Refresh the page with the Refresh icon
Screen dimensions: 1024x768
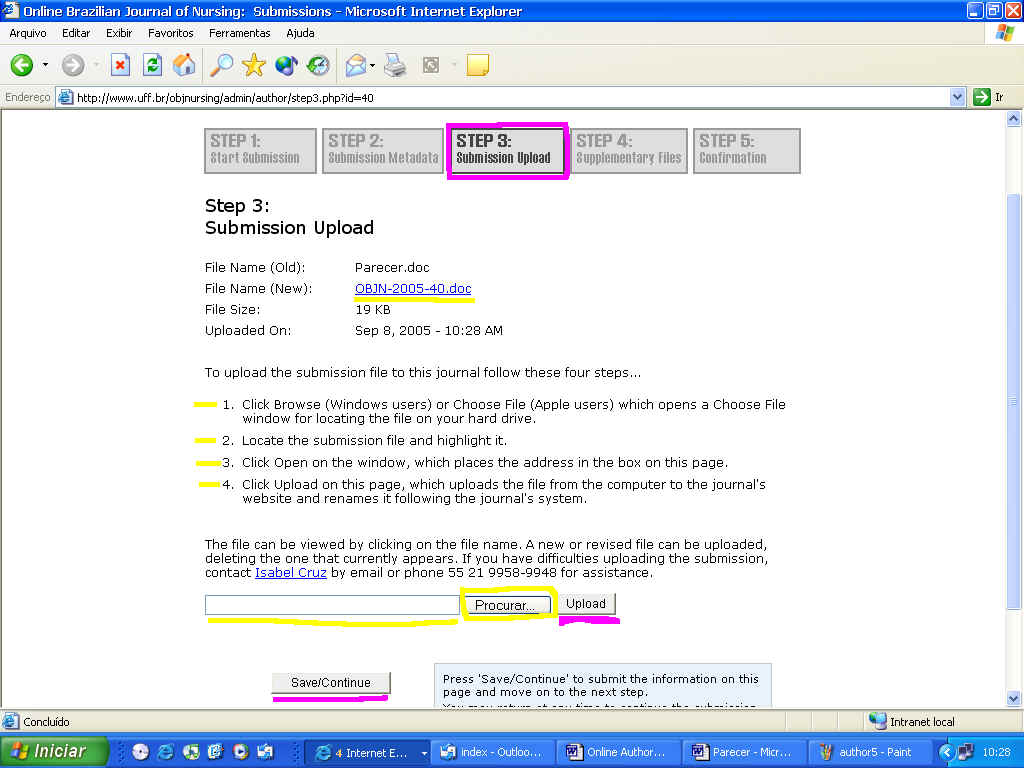tap(152, 66)
